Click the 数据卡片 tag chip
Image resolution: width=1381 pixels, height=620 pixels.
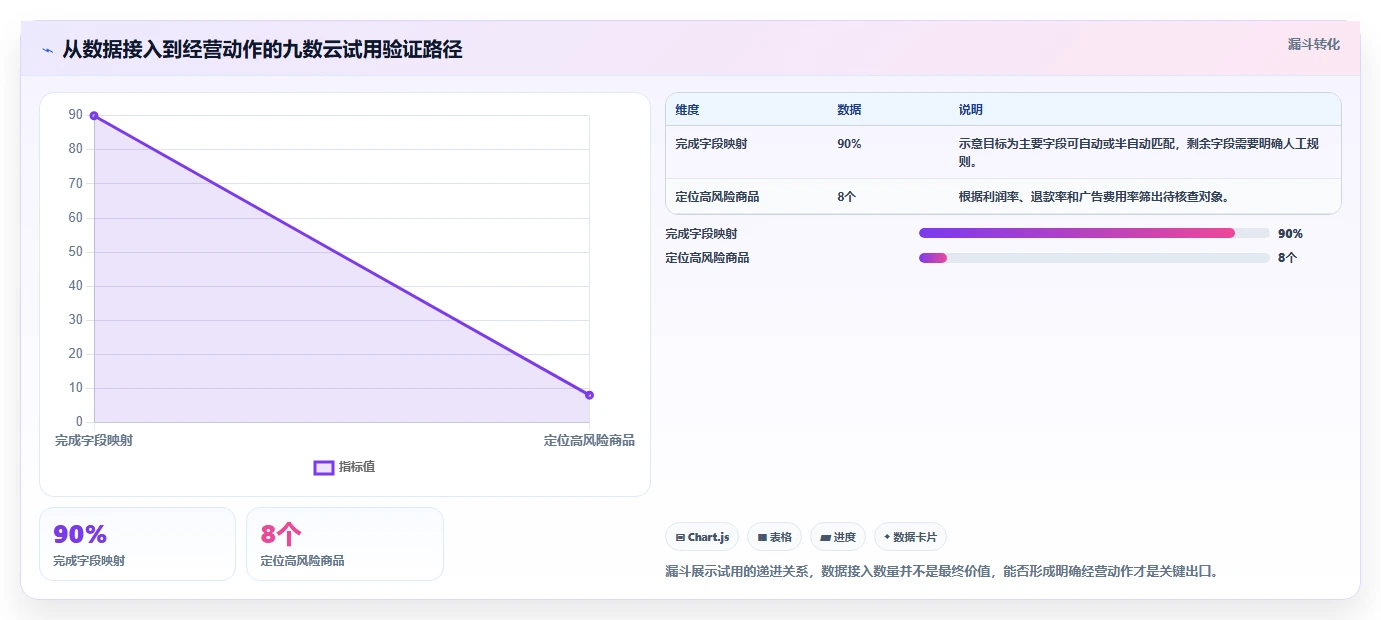[910, 537]
